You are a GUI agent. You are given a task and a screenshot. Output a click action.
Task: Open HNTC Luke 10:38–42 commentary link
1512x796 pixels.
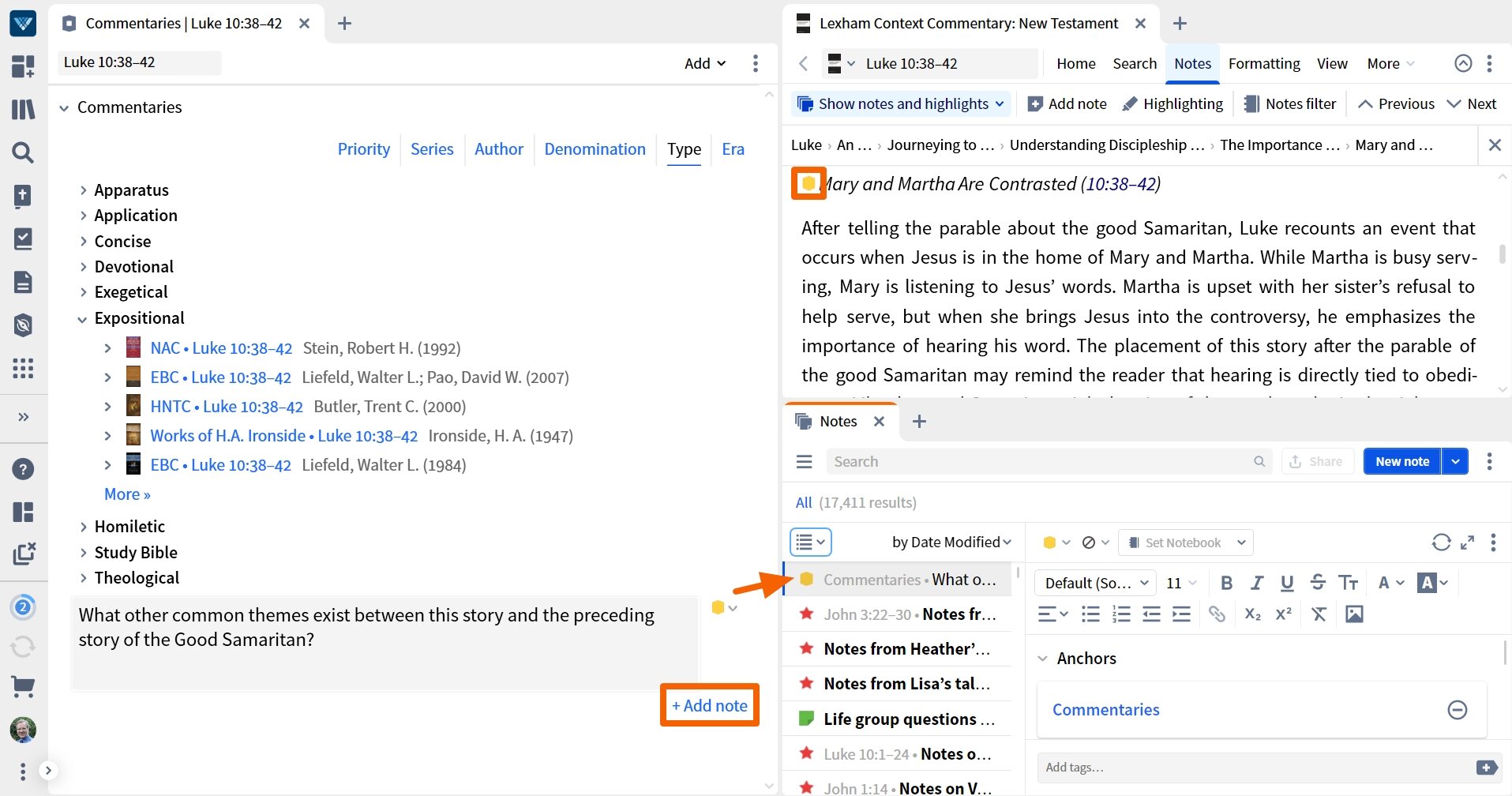click(x=227, y=407)
